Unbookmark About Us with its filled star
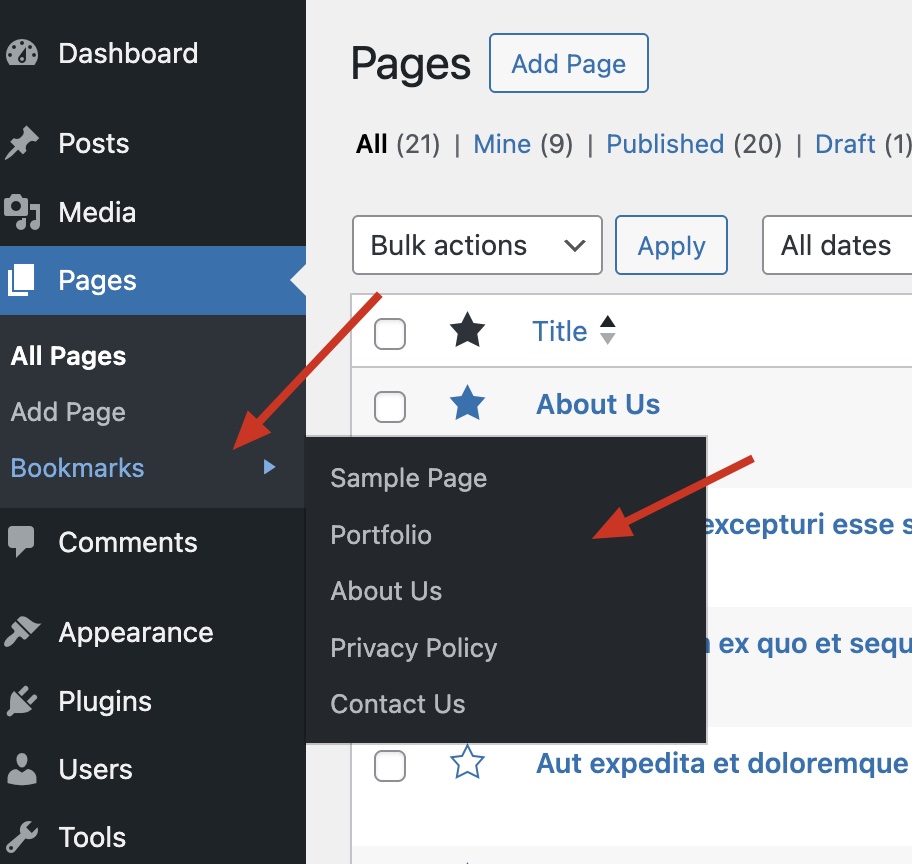912x864 pixels. (x=467, y=404)
